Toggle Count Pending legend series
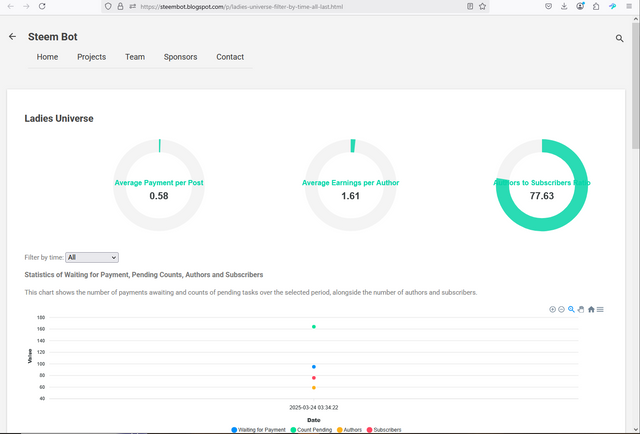The image size is (640, 434). 311,430
